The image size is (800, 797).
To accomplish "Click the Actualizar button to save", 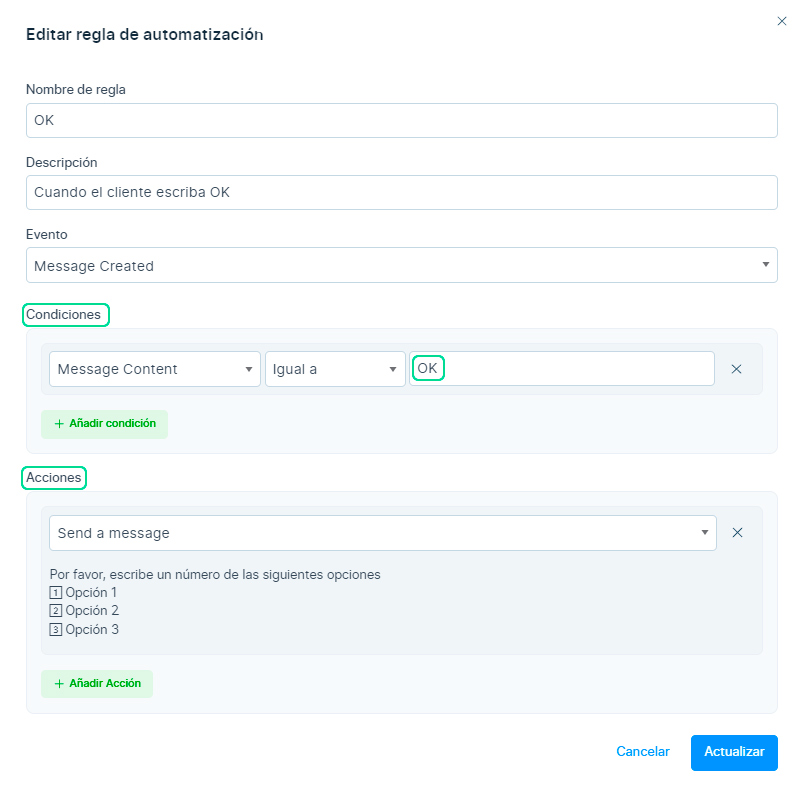I will point(733,752).
